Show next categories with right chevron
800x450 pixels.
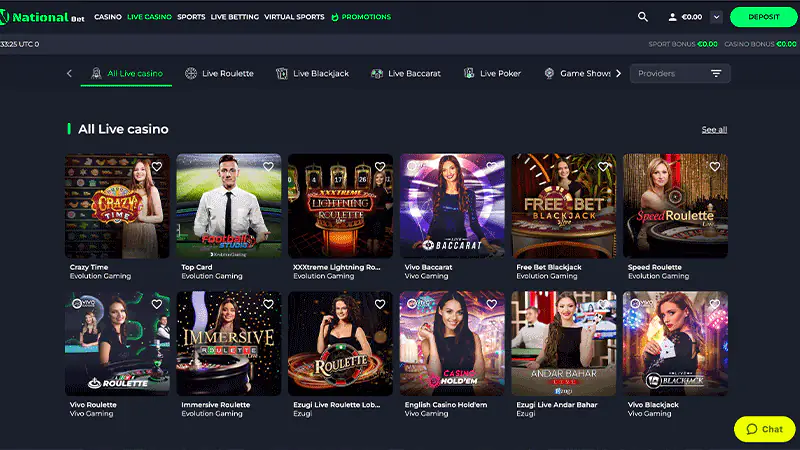[618, 73]
